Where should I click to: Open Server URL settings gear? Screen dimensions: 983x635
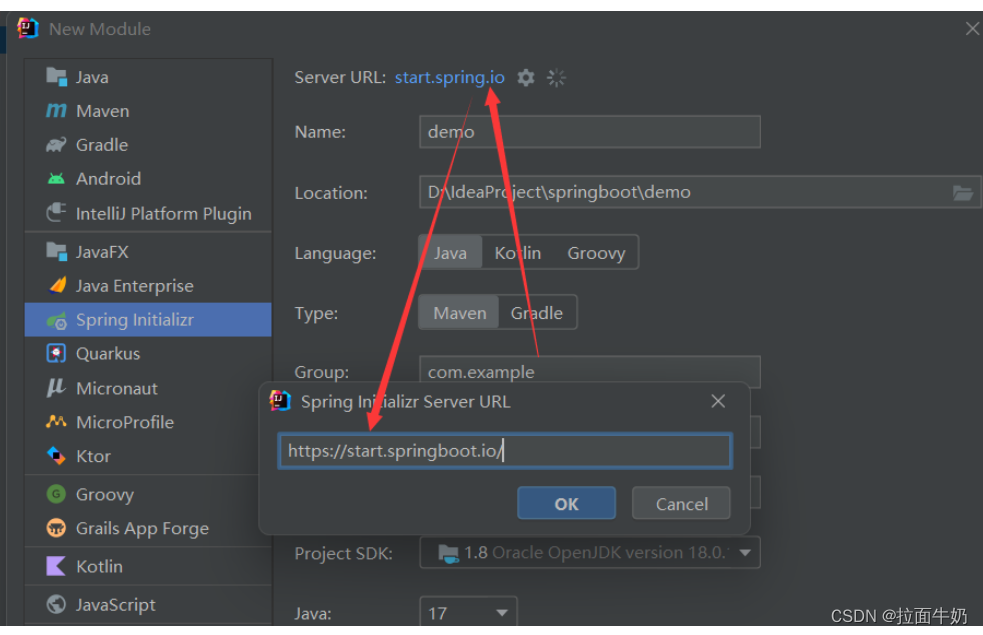tap(526, 78)
